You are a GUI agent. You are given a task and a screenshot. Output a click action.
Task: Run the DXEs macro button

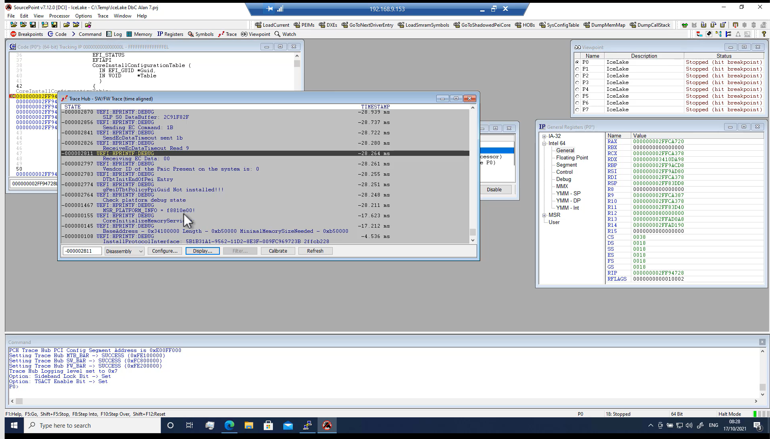pos(328,25)
